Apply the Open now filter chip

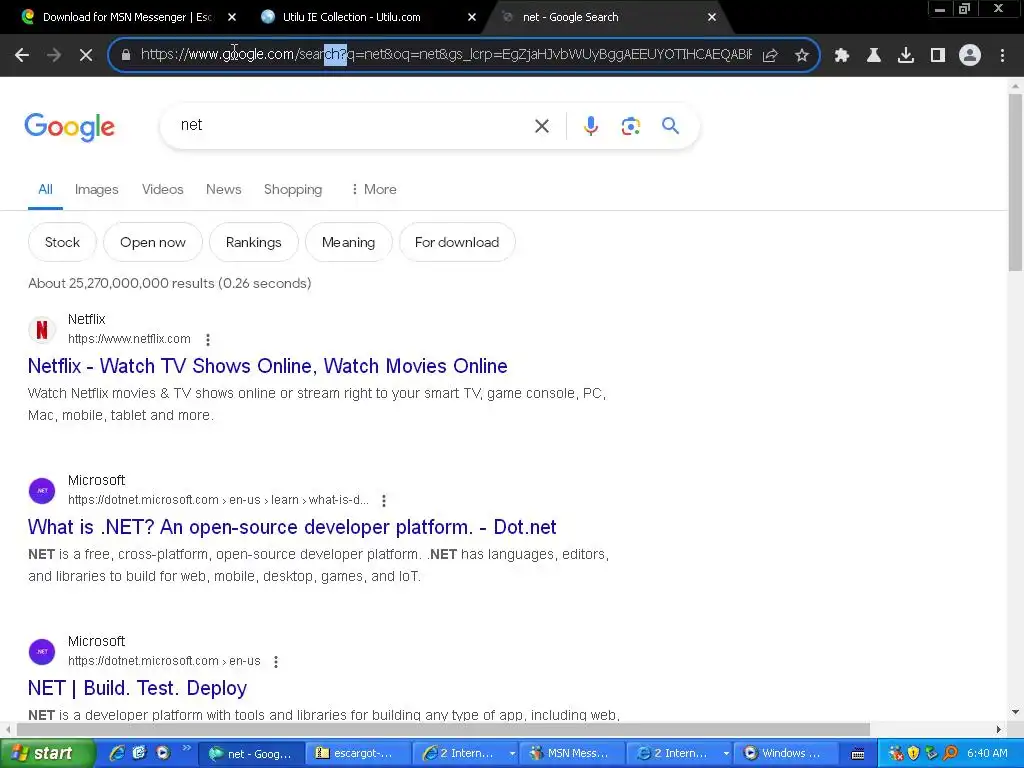coord(153,242)
